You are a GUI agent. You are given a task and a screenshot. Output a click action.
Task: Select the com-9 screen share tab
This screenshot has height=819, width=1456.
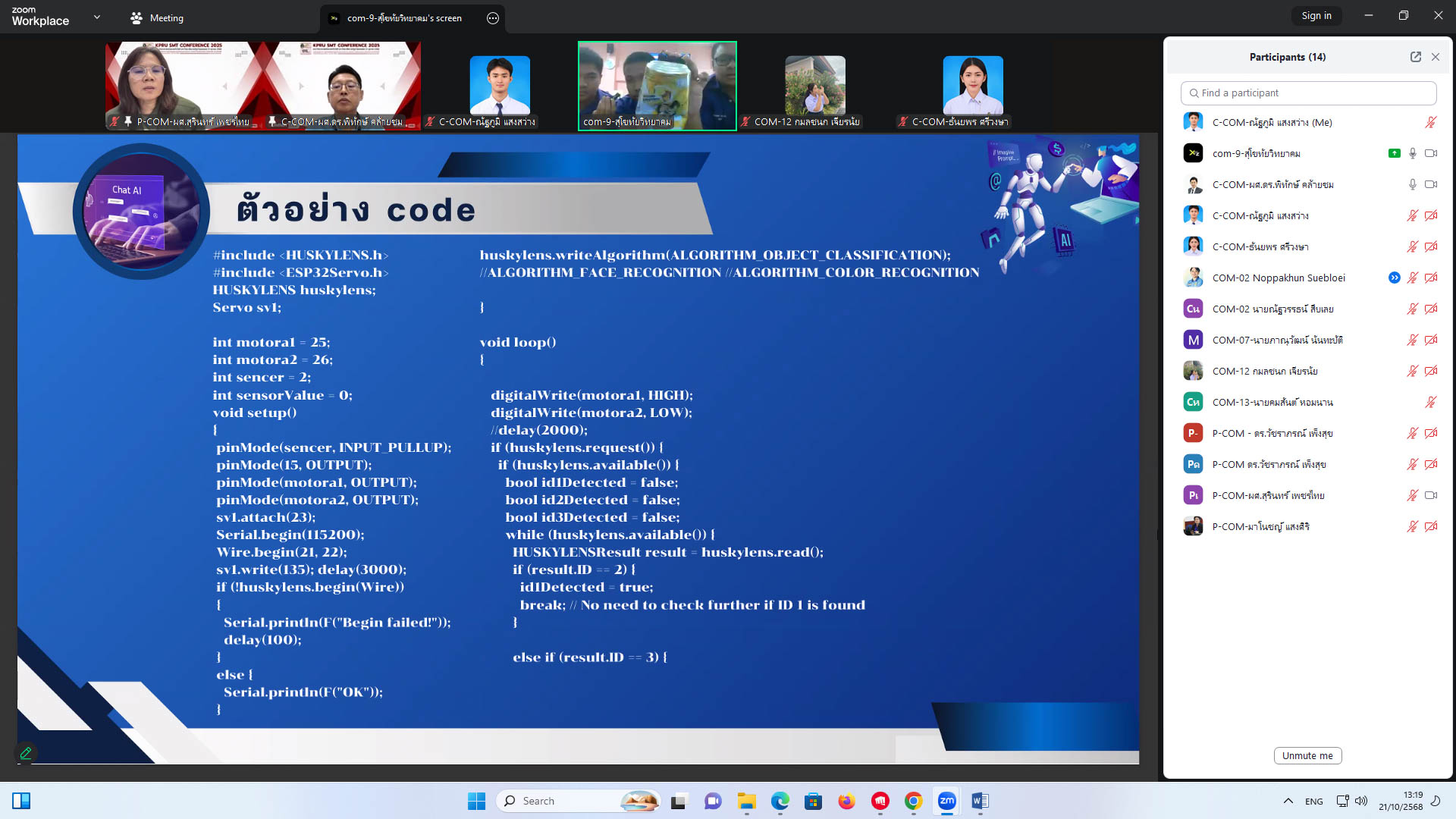point(403,18)
